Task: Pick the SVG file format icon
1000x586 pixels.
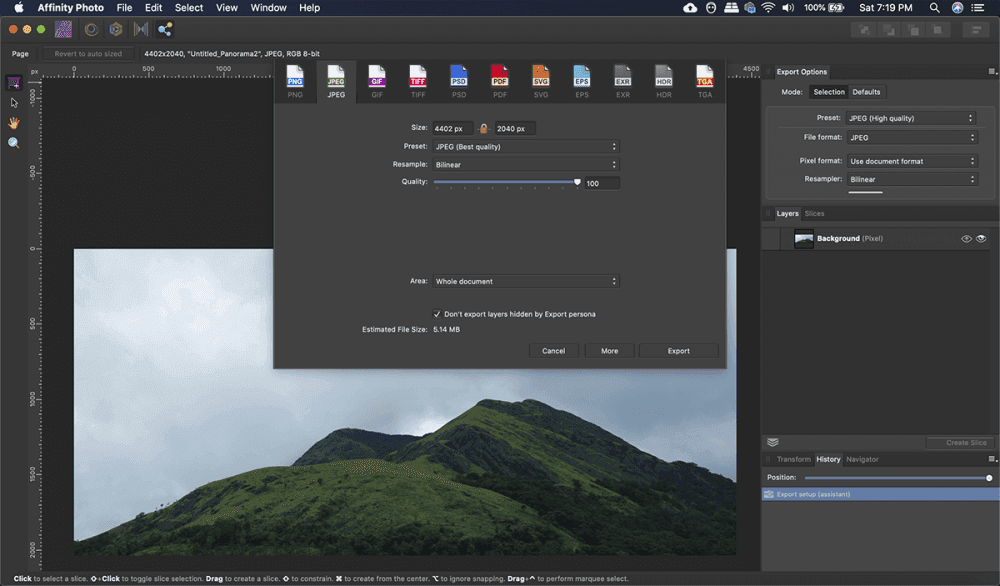Action: pos(541,81)
